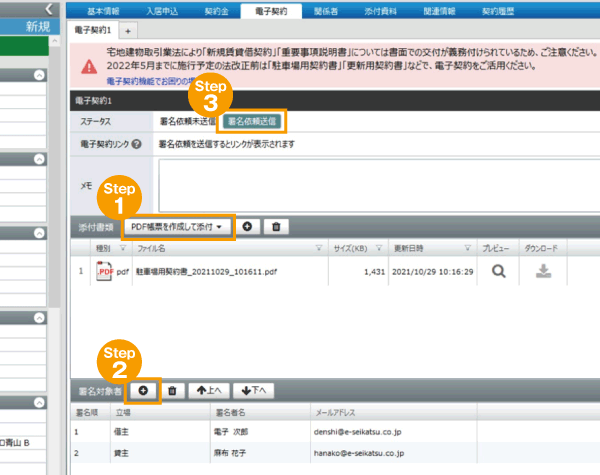Move signer up with 上へ button
This screenshot has width=600, height=475.
209,390
